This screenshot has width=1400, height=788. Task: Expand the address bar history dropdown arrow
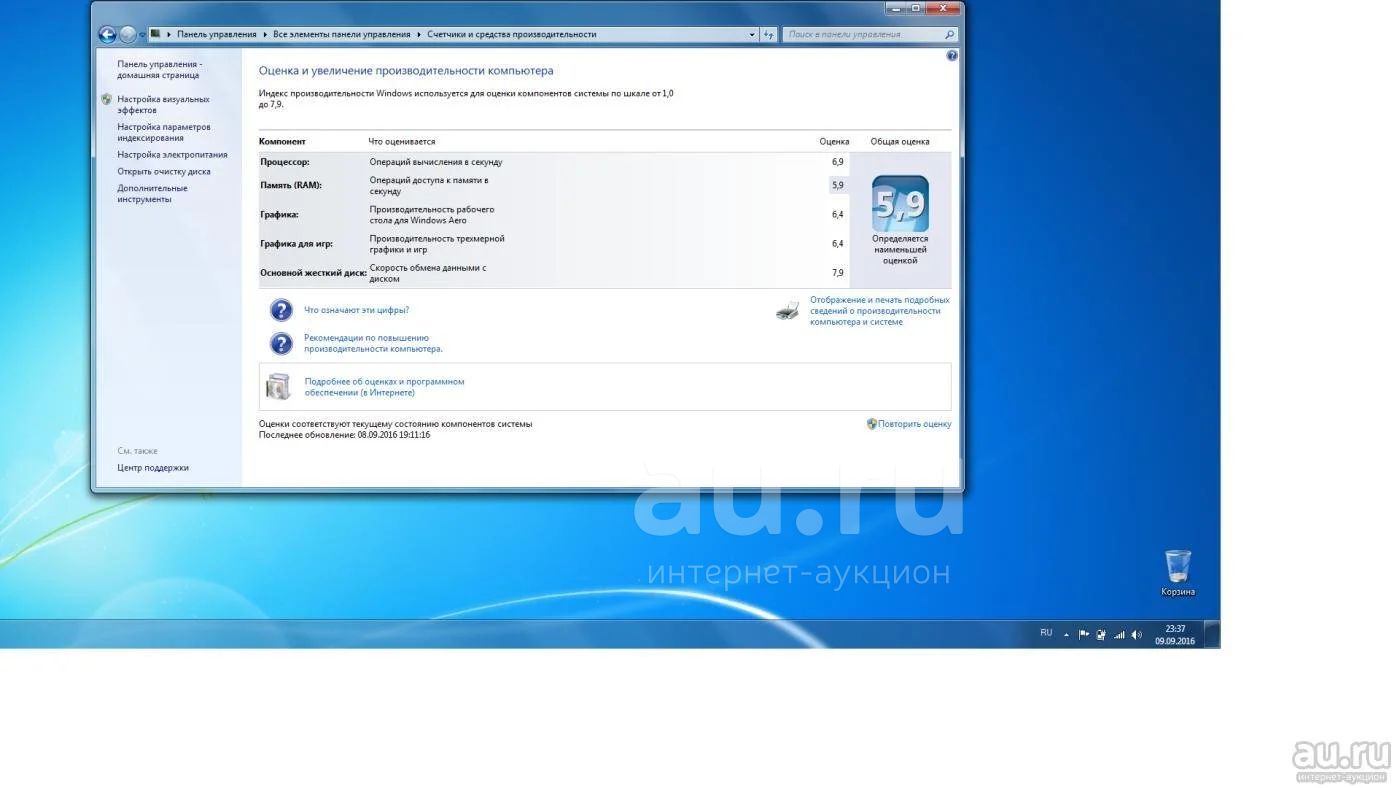pos(752,35)
